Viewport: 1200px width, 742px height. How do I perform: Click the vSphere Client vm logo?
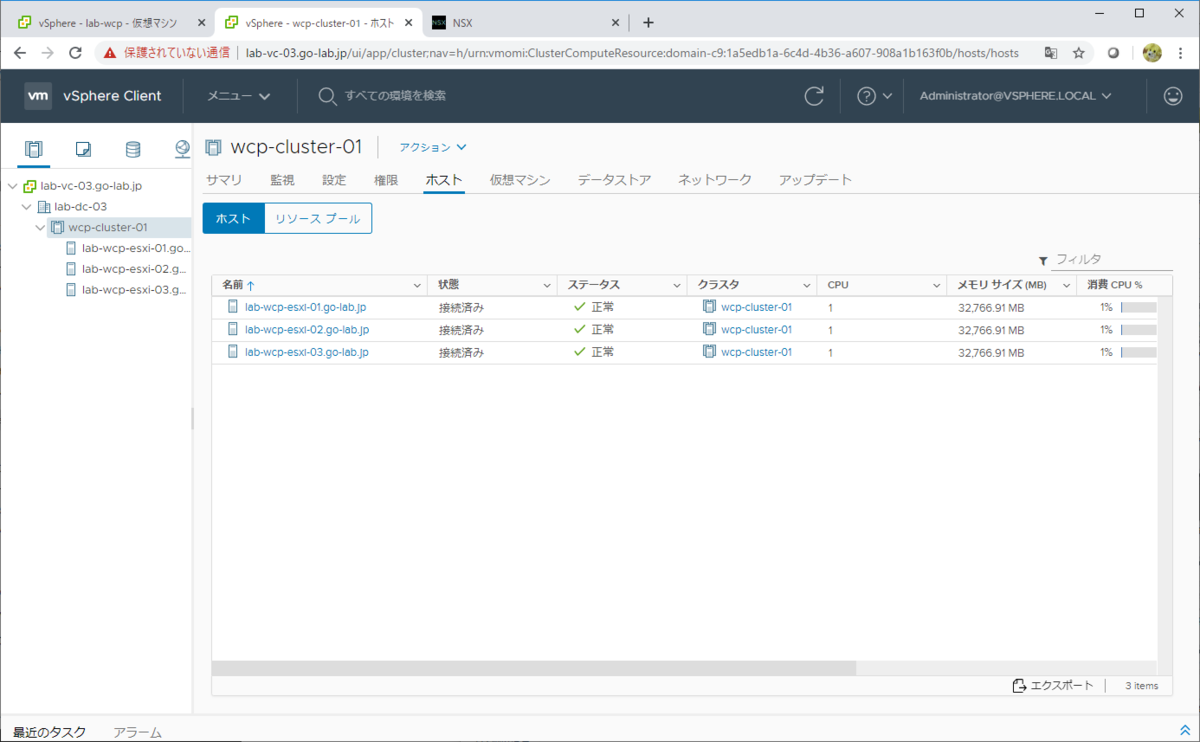pos(38,96)
